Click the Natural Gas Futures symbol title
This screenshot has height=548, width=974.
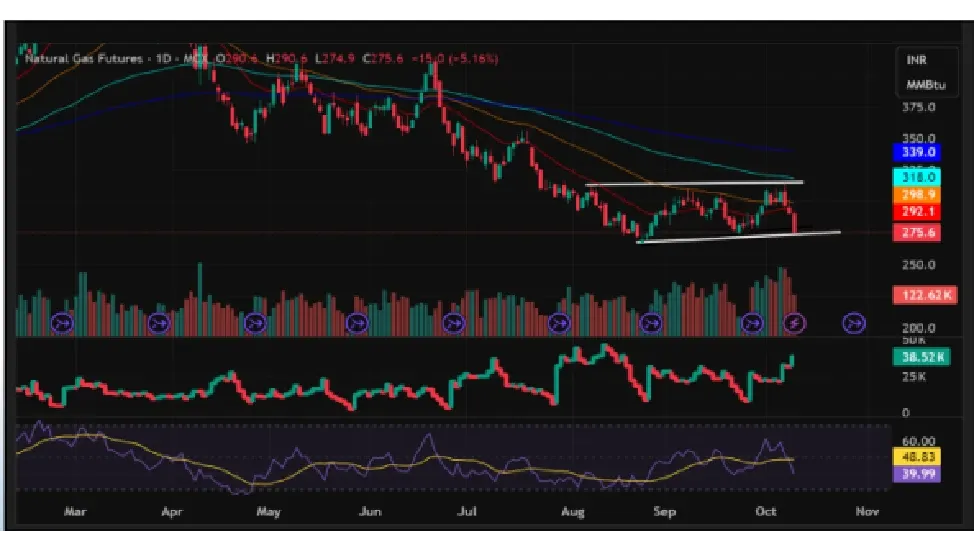point(87,59)
